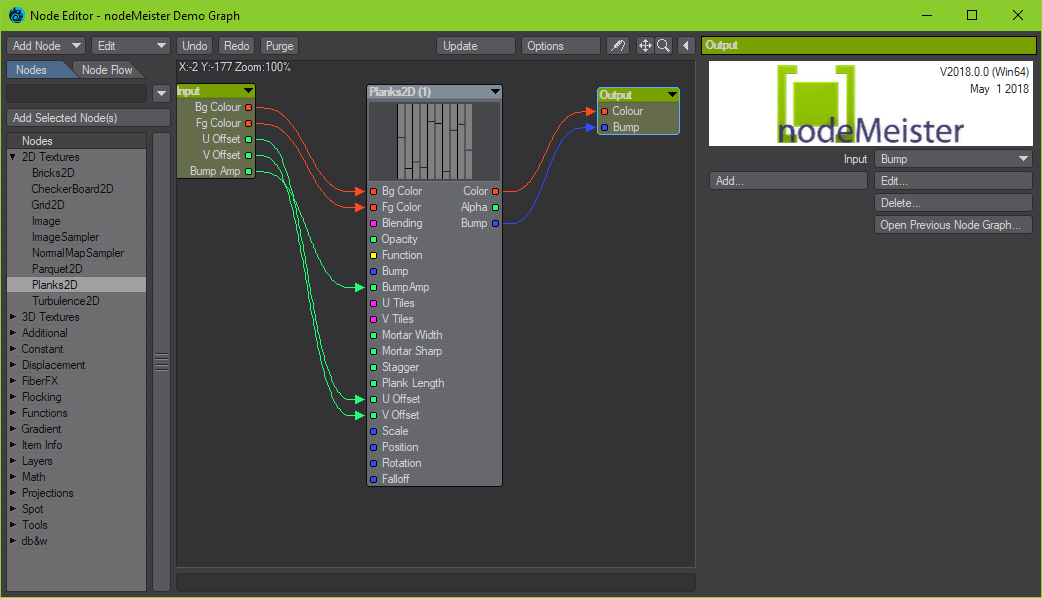Viewport: 1042px width, 598px height.
Task: Open the Input dropdown showing Bump
Action: (952, 159)
